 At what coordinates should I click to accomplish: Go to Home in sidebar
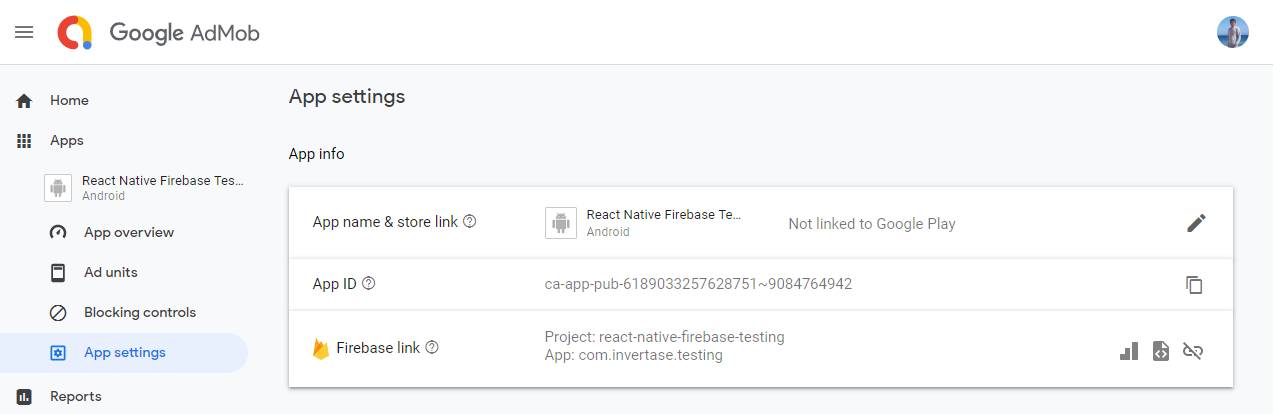coord(69,100)
